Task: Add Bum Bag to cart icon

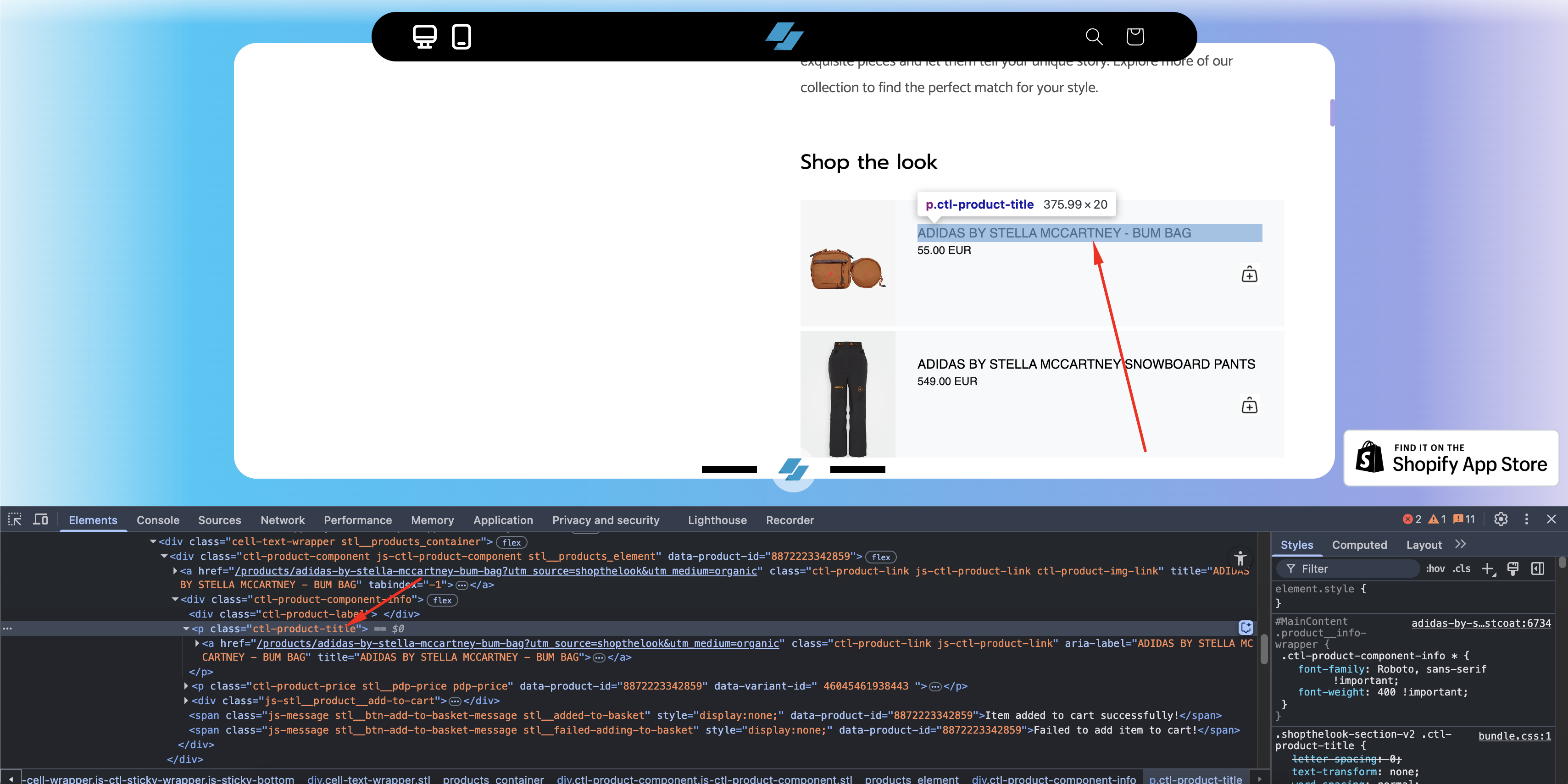Action: click(1249, 275)
